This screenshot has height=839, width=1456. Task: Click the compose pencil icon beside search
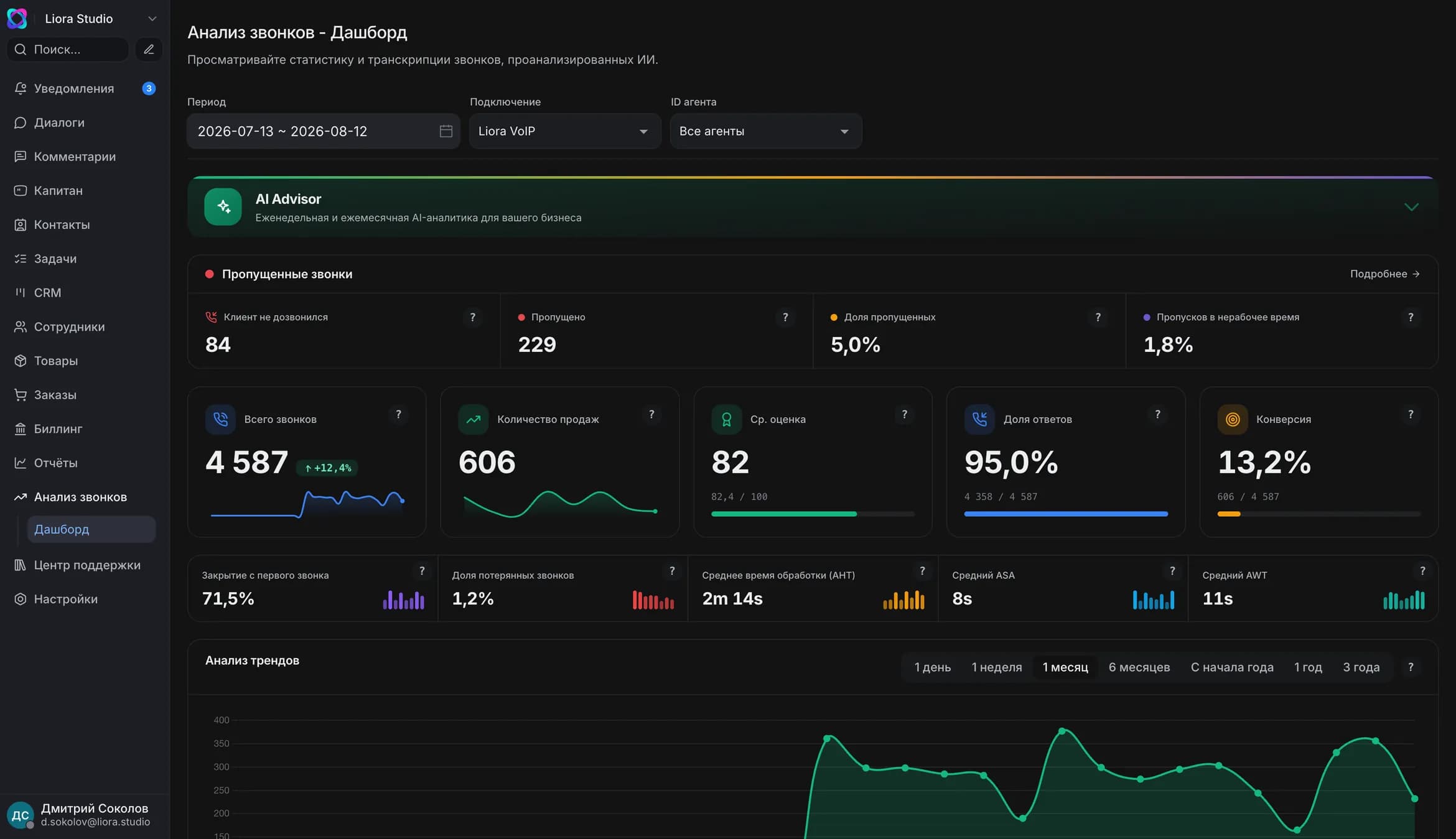149,49
